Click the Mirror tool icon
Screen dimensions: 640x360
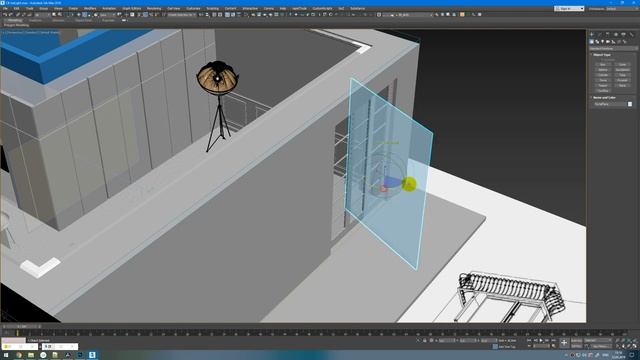click(x=200, y=14)
